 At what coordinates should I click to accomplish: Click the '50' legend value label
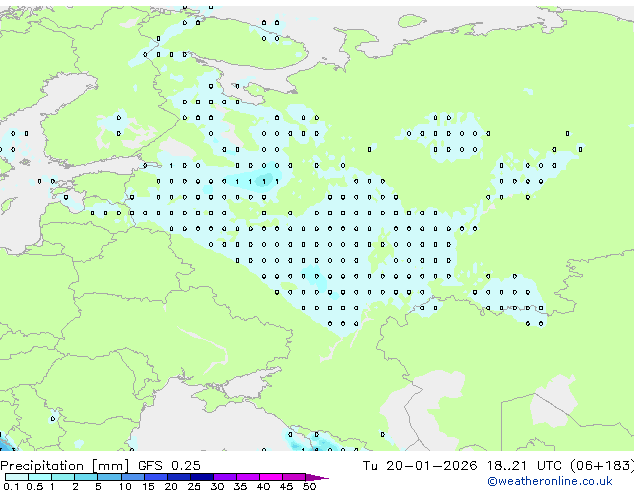(309, 486)
